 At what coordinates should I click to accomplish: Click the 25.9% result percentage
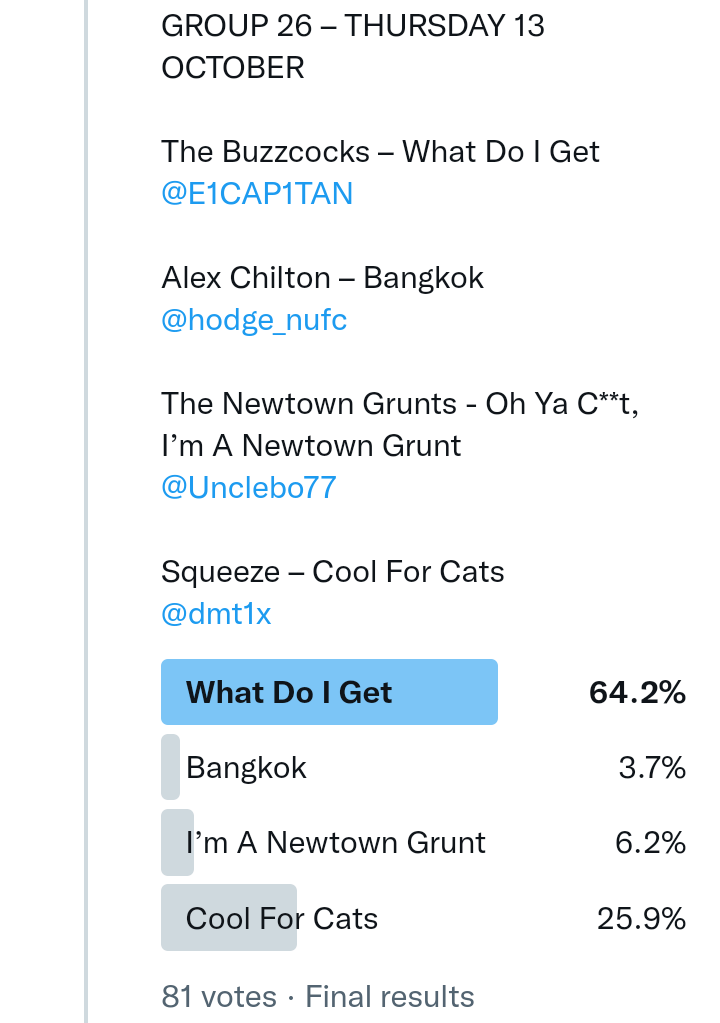click(641, 918)
